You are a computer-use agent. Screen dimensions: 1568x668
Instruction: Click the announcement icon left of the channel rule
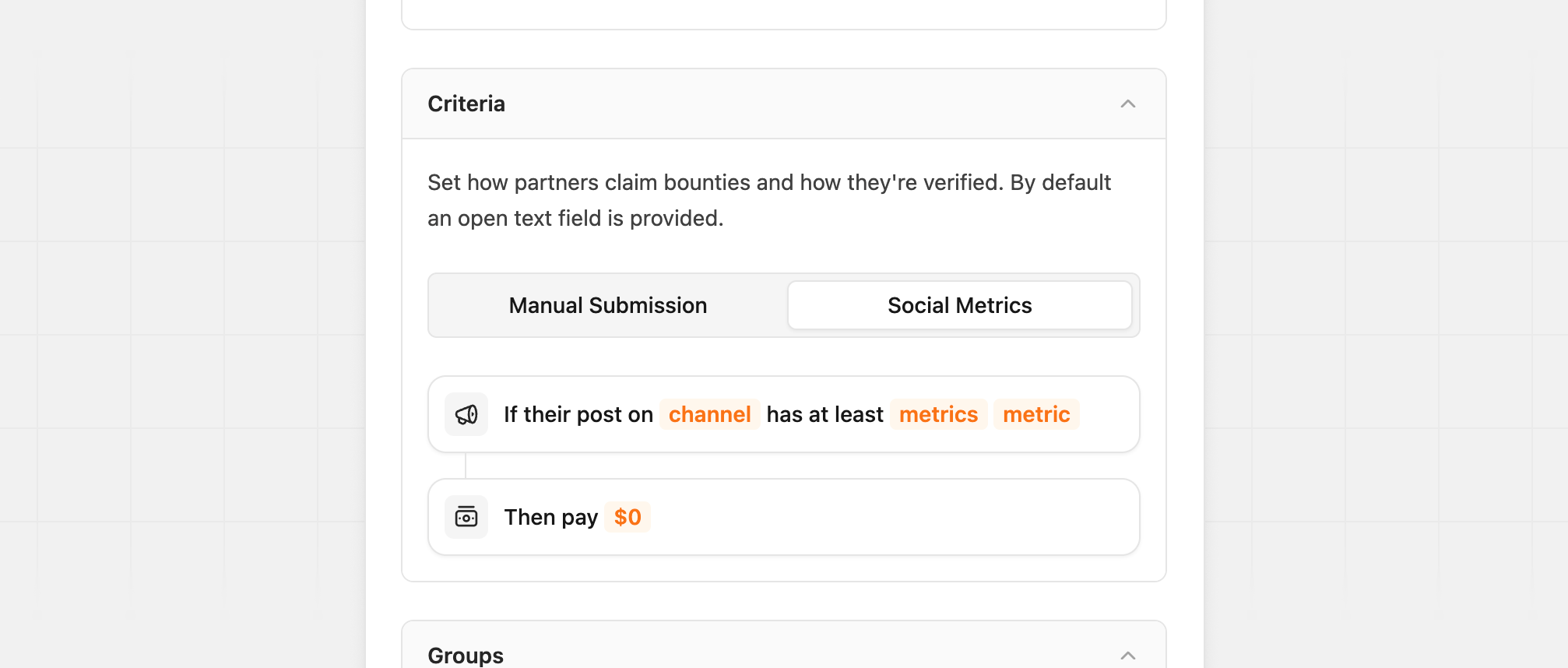click(x=466, y=414)
